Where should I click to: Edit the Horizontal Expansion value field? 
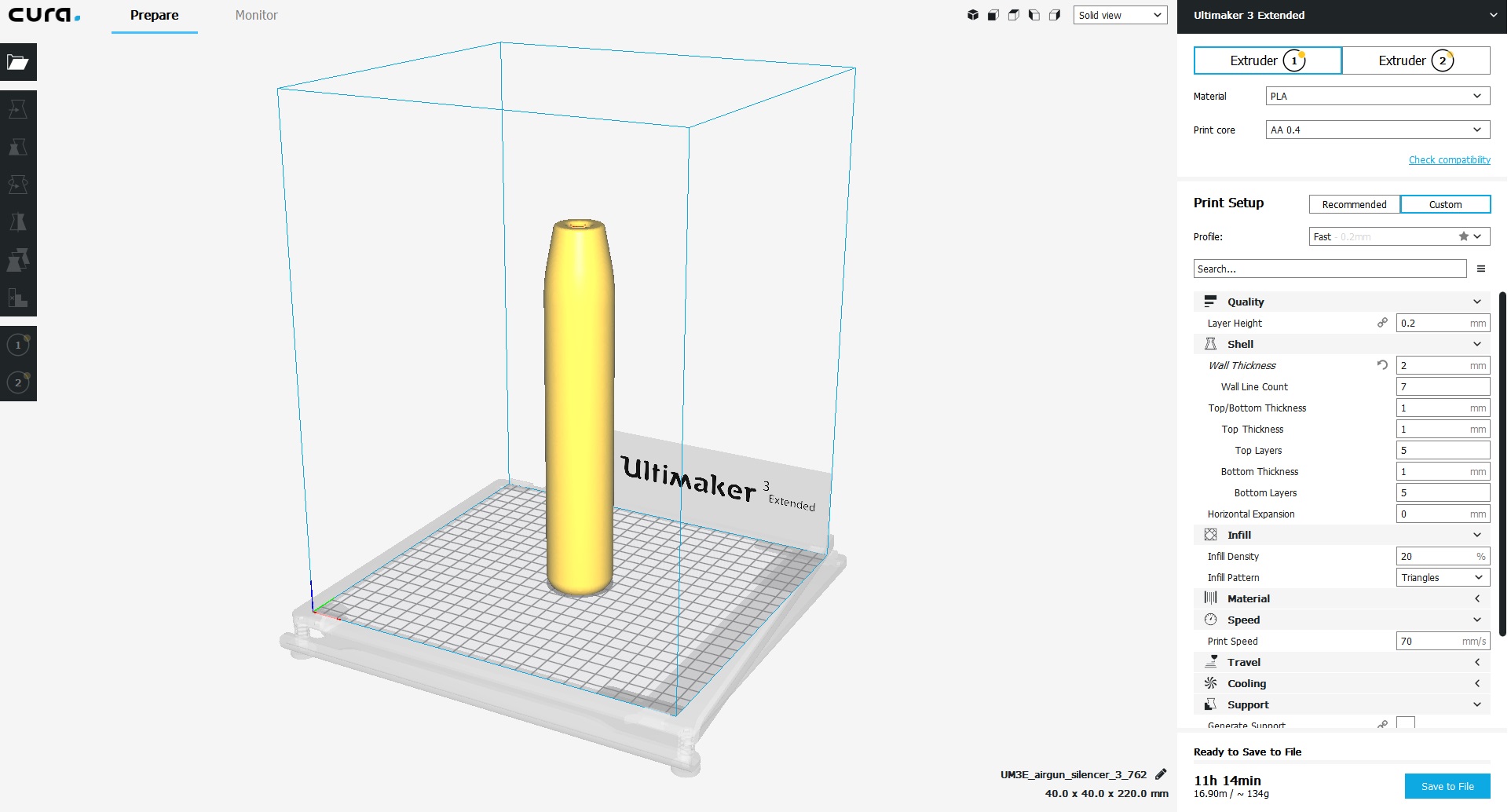pyautogui.click(x=1443, y=514)
